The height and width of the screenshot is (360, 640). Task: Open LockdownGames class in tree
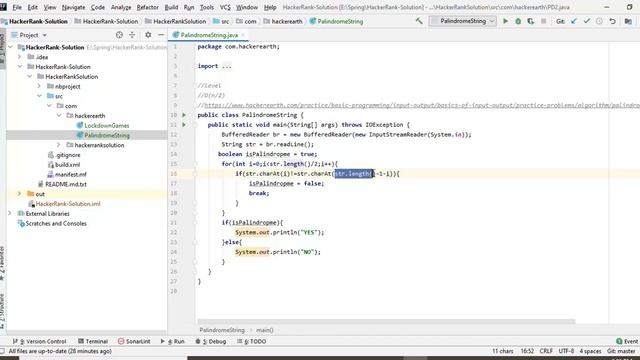(107, 126)
